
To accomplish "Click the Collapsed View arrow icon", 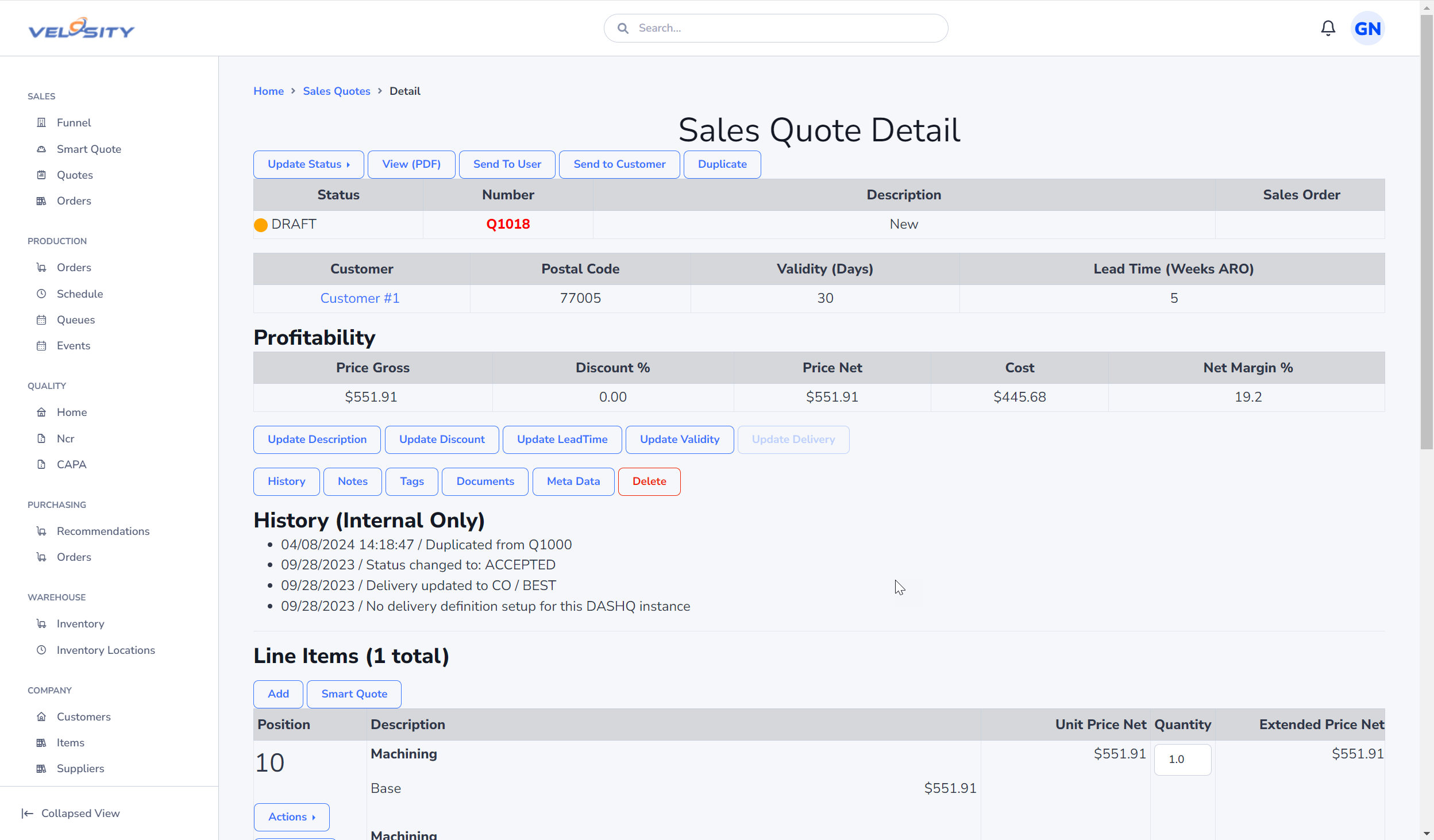I will 27,813.
